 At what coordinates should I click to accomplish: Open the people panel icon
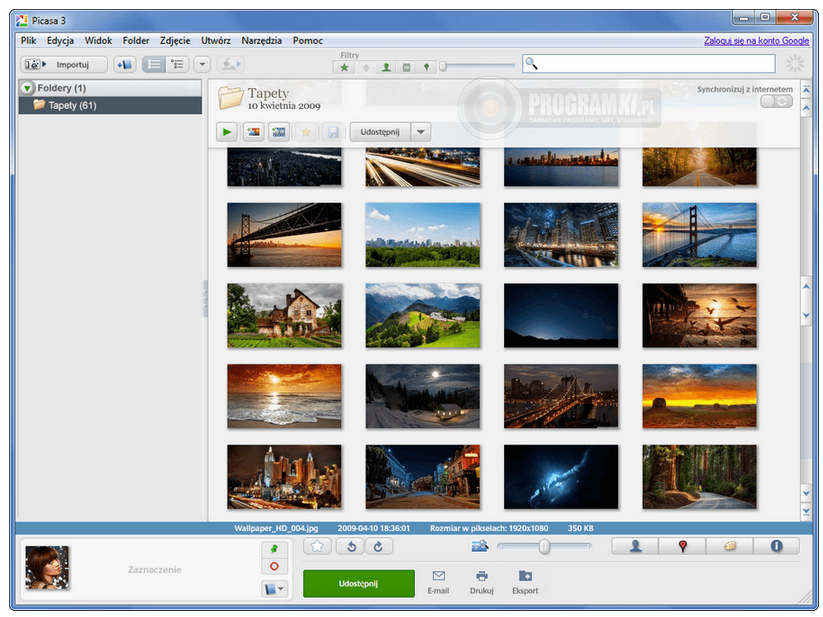coord(635,546)
